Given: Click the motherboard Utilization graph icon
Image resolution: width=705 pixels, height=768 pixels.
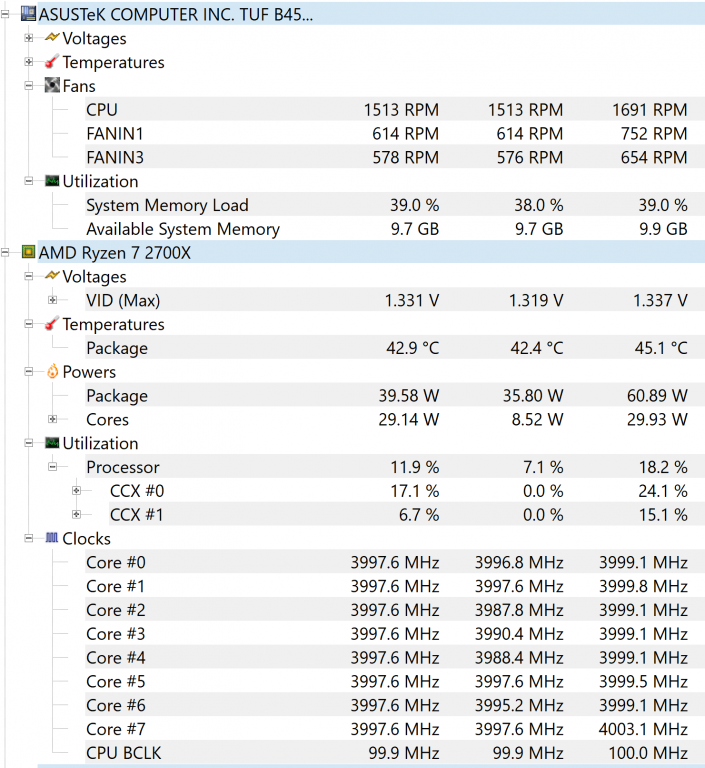Looking at the screenshot, I should [x=52, y=181].
